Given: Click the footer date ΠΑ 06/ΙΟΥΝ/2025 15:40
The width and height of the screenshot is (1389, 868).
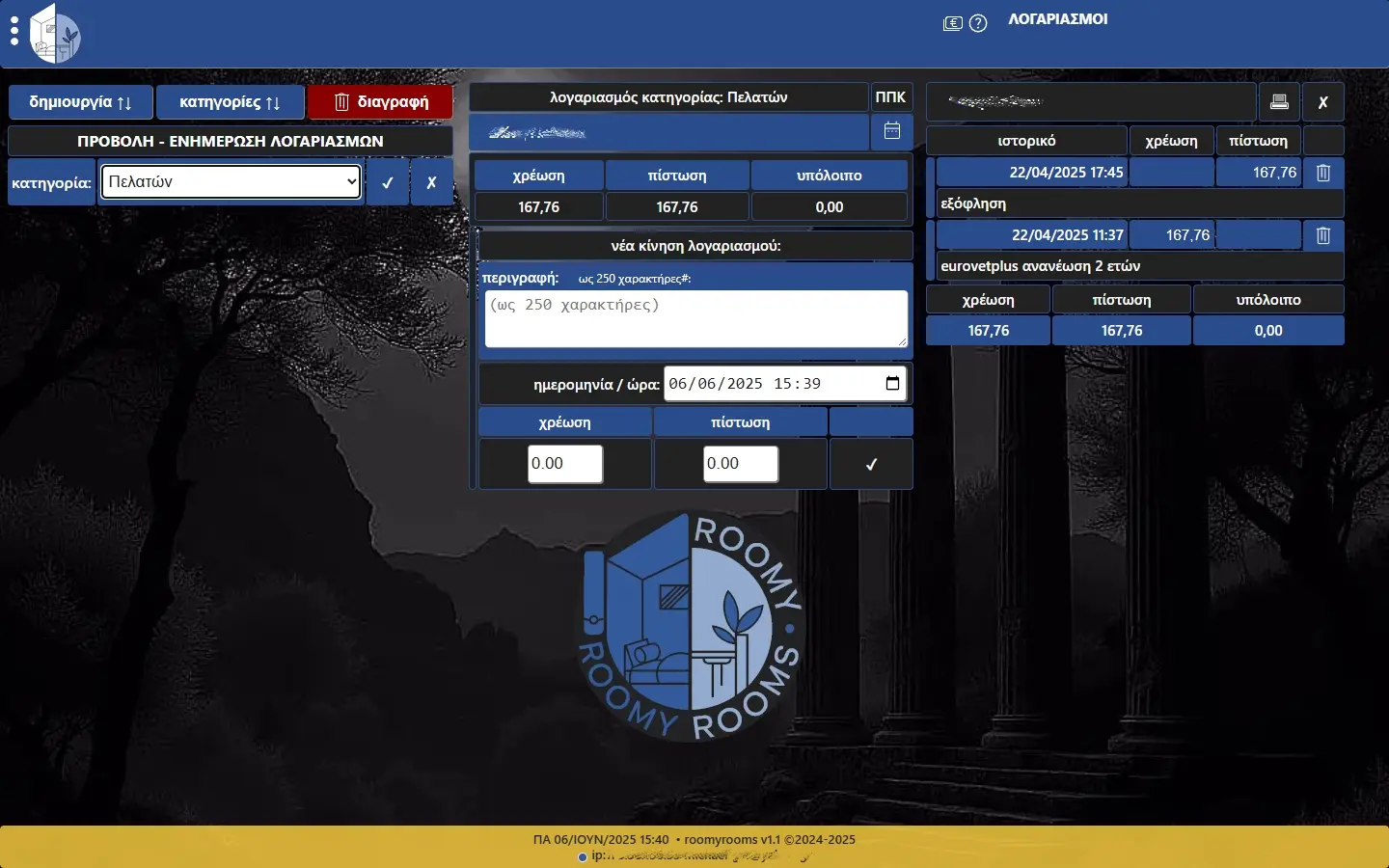Looking at the screenshot, I should pyautogui.click(x=601, y=839).
